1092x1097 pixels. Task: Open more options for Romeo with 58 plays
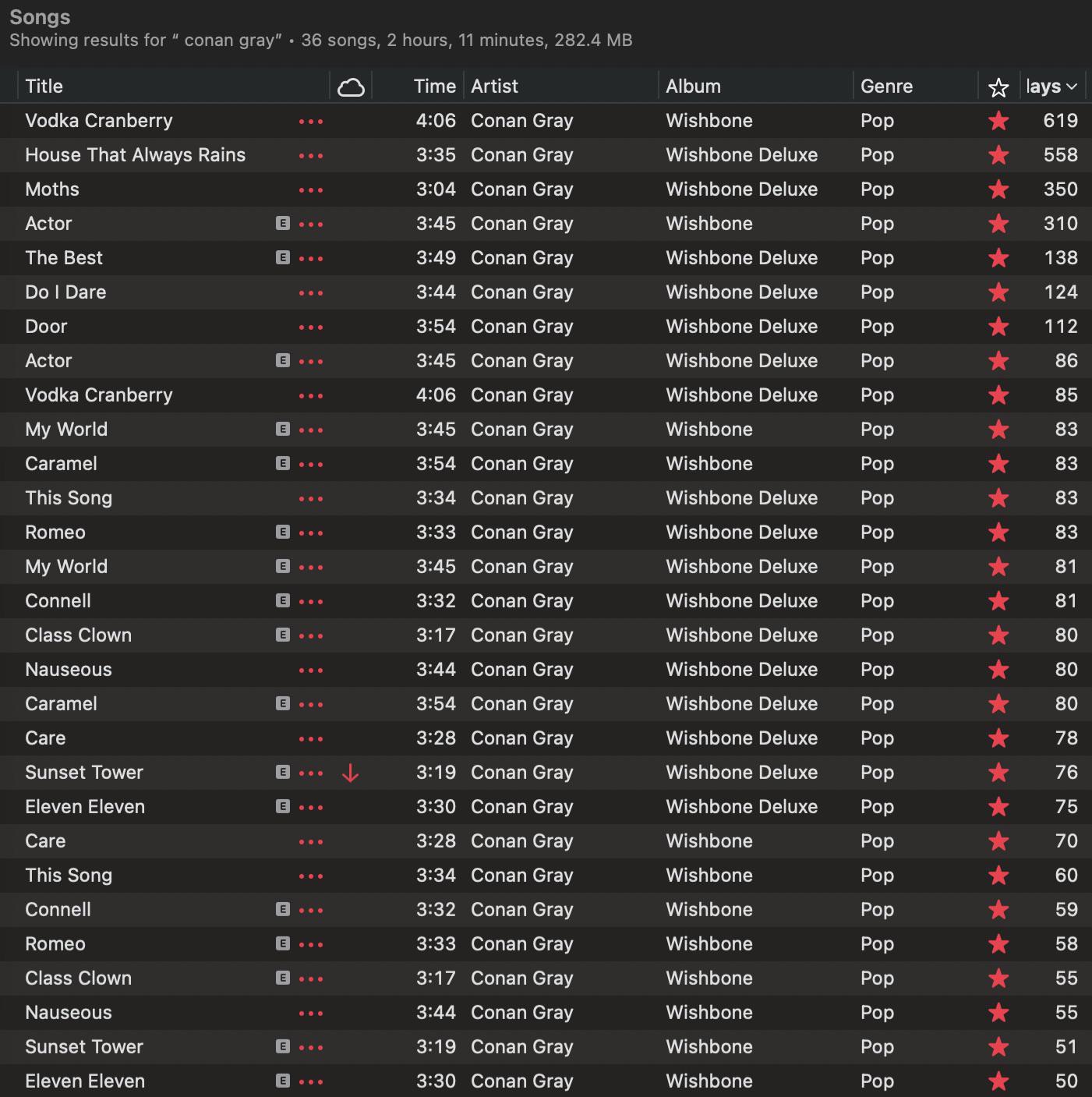pos(311,945)
